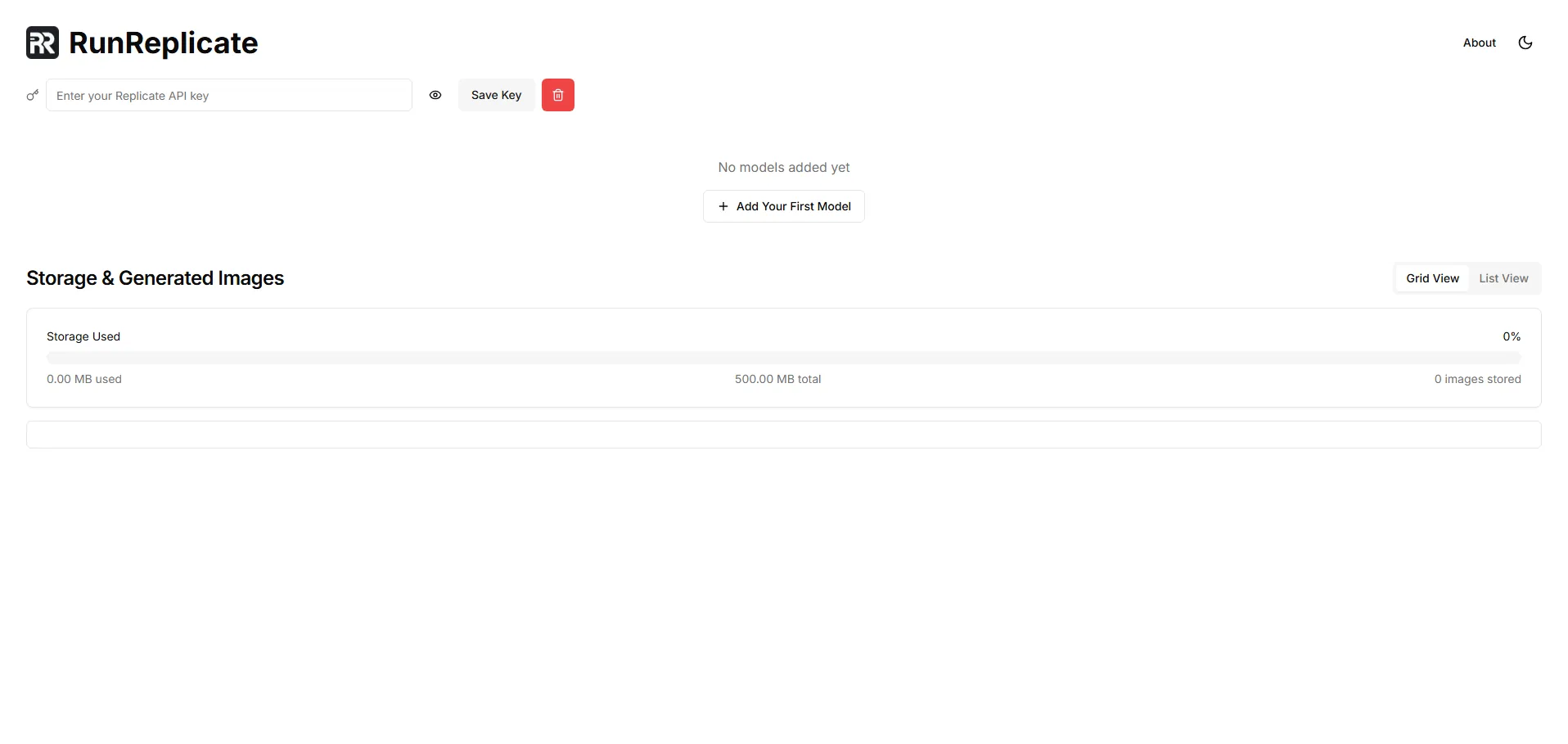Focus the Replicate API key input field
1568x744 pixels.
click(229, 96)
